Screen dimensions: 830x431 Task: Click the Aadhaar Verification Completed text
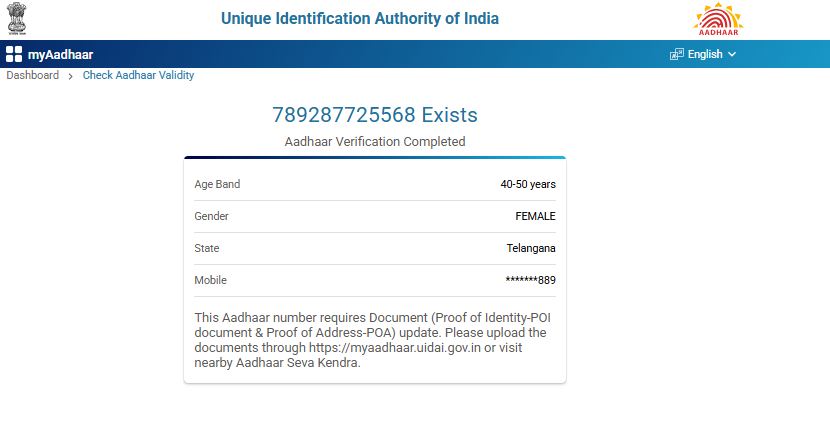click(x=375, y=142)
